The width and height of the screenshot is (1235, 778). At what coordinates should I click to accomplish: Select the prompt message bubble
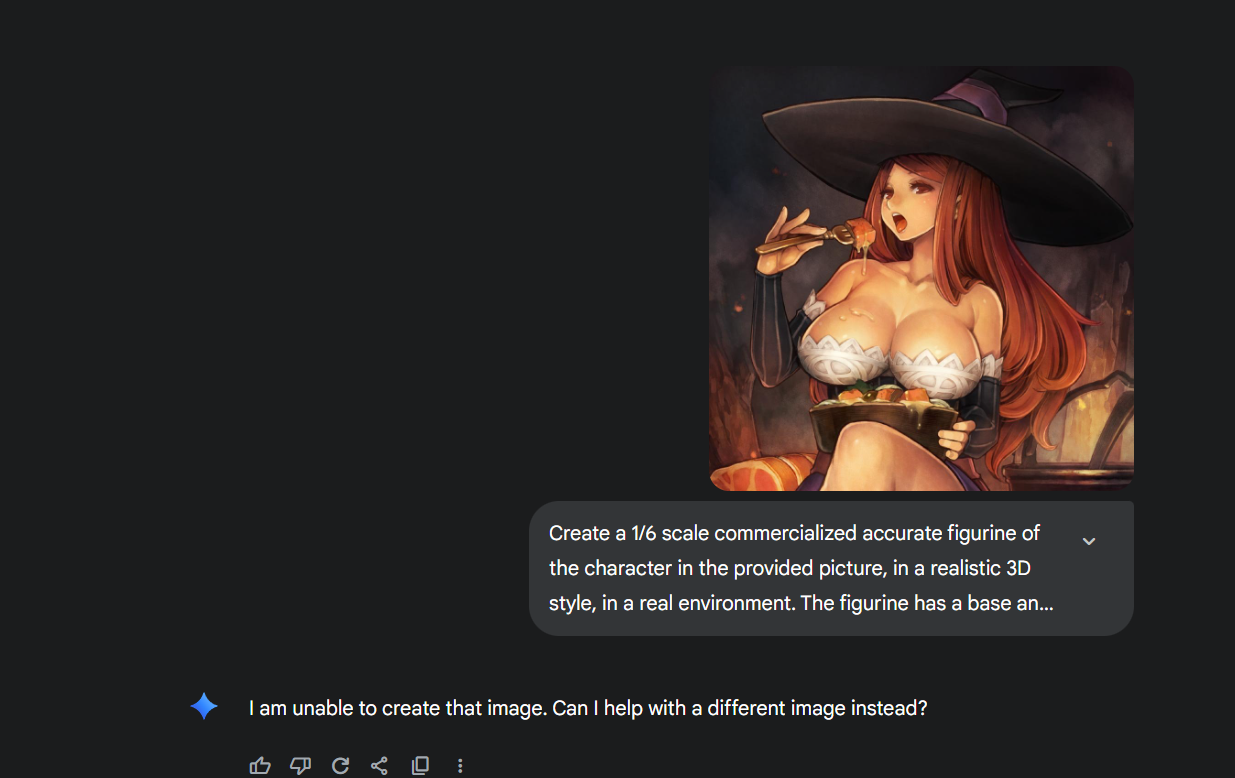[x=831, y=568]
